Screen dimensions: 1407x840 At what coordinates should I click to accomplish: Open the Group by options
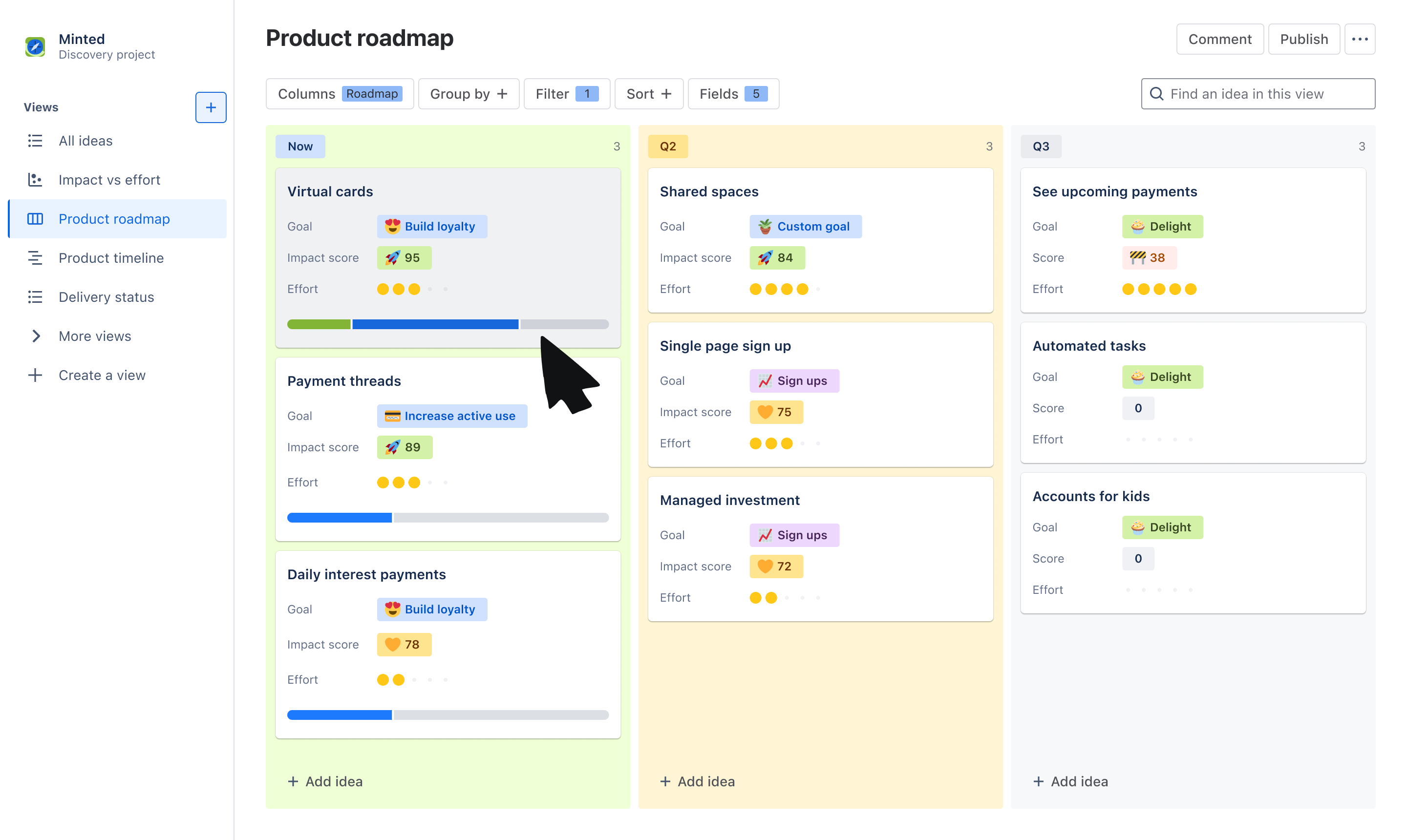click(x=468, y=94)
